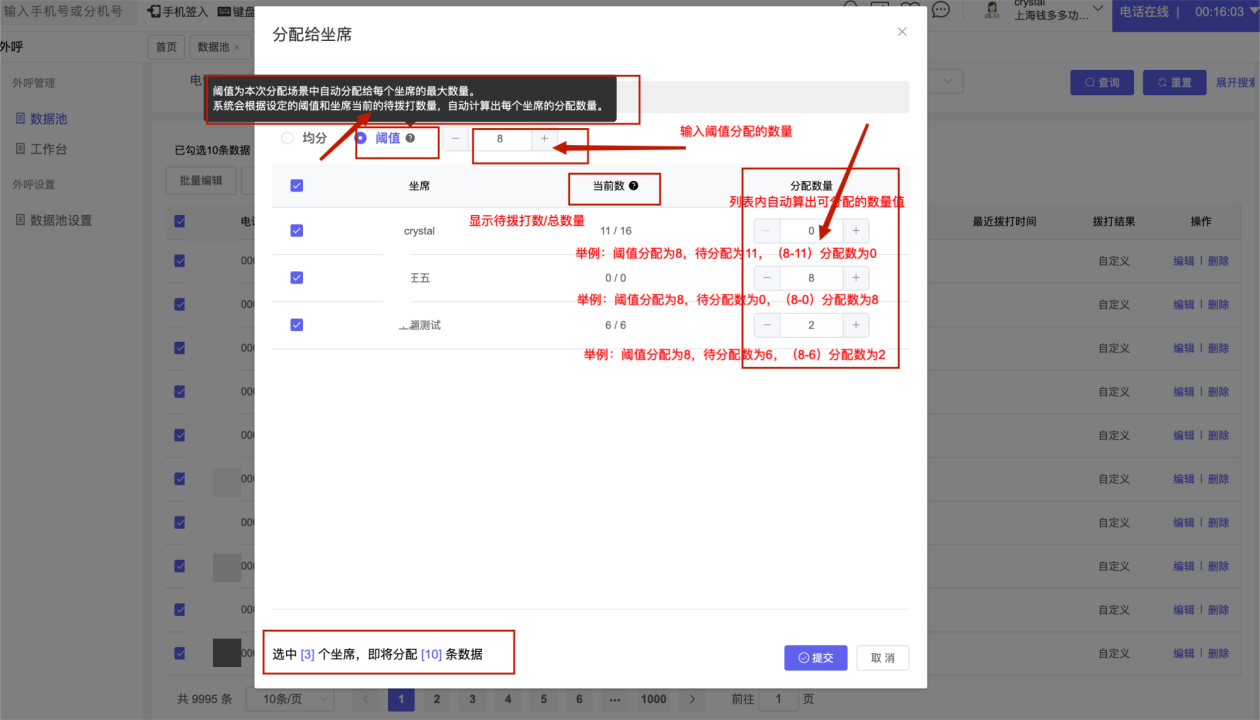The height and width of the screenshot is (720, 1260).
Task: Decrease threshold value with minus button
Action: (456, 139)
